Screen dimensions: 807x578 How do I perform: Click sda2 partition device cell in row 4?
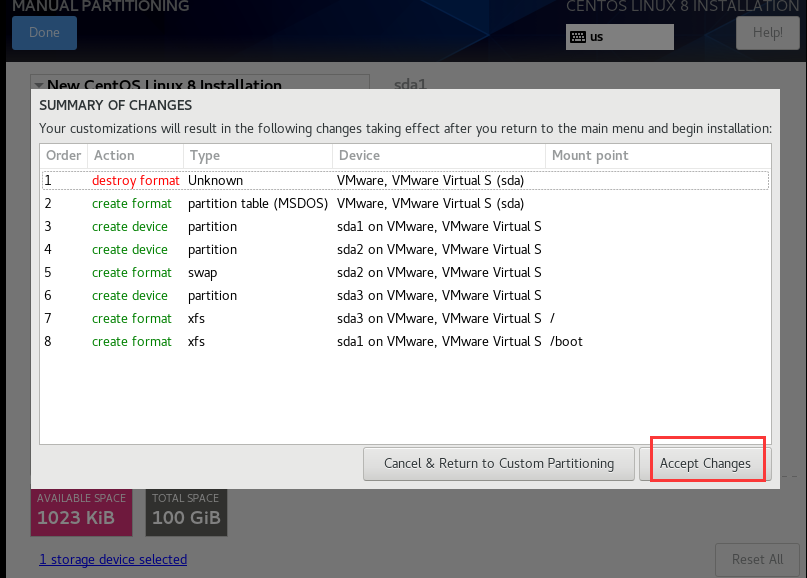click(439, 250)
